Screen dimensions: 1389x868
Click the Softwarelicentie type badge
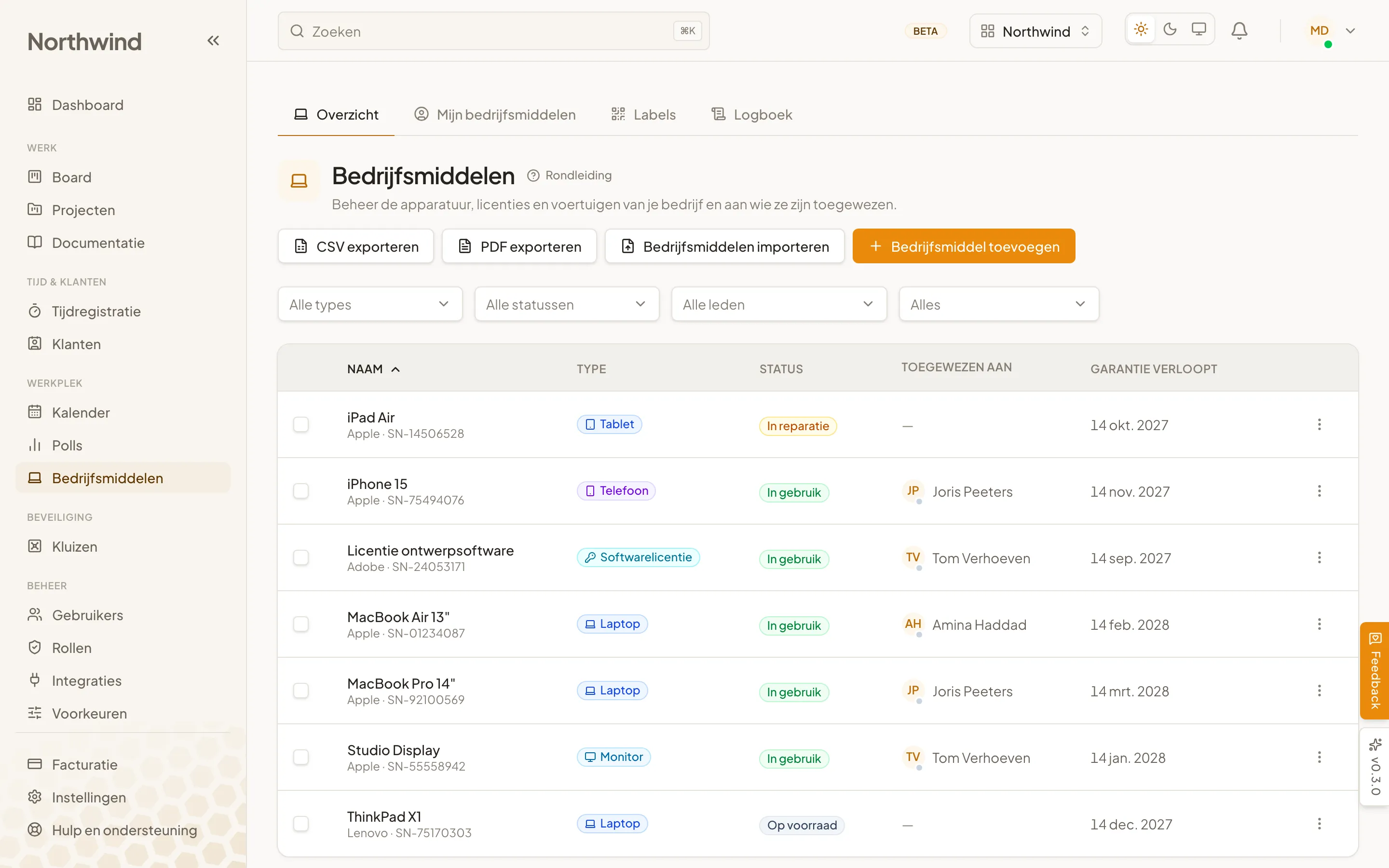coord(638,557)
